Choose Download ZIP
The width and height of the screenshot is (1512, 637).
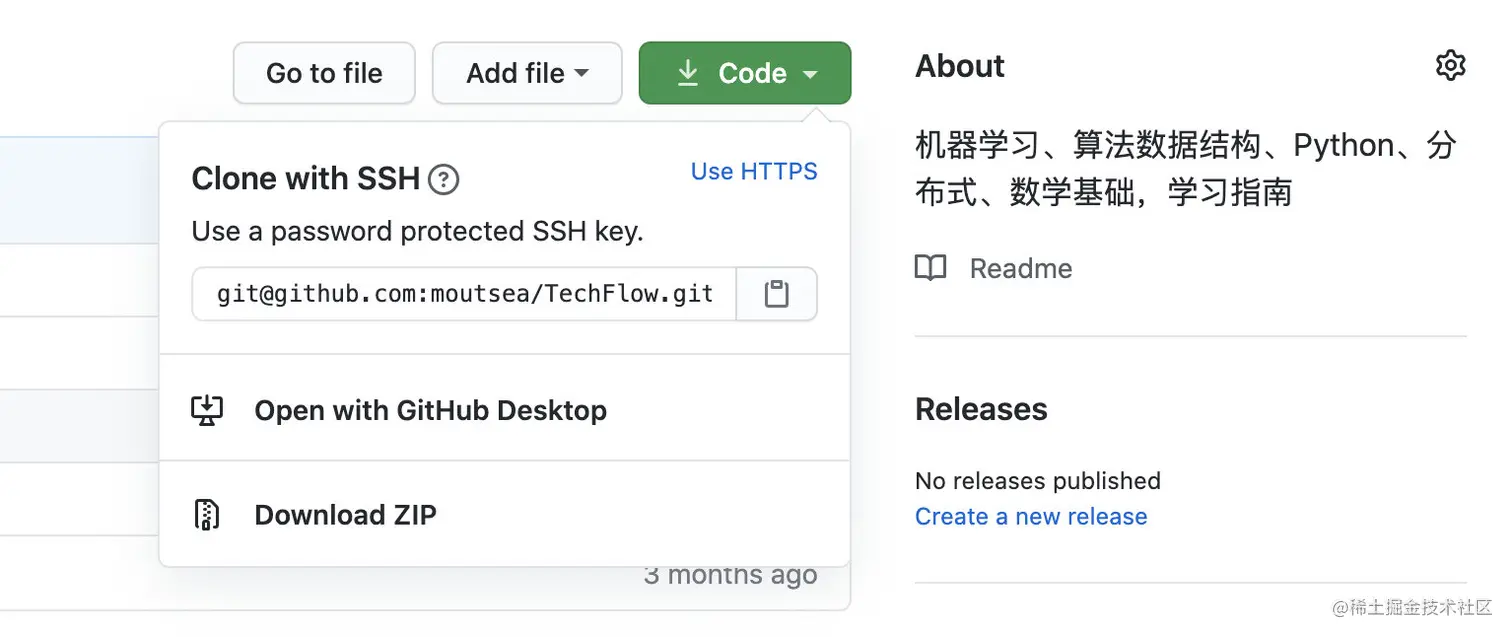coord(505,515)
